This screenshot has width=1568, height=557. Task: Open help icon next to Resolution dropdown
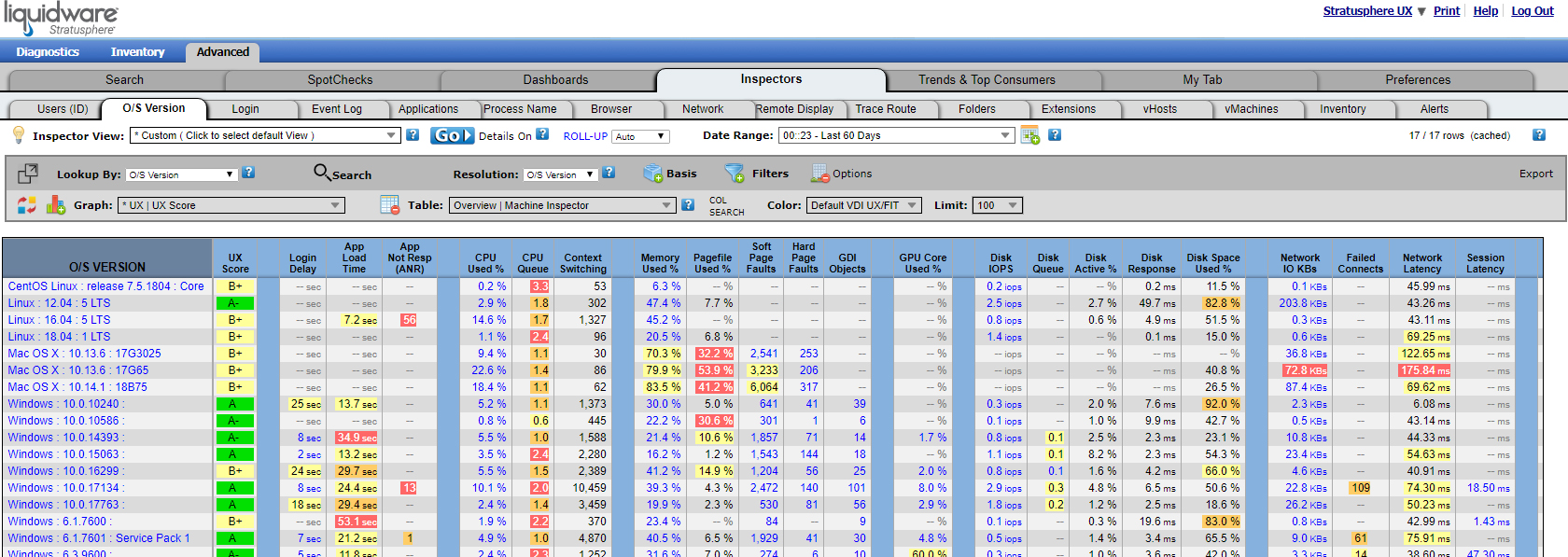(609, 173)
